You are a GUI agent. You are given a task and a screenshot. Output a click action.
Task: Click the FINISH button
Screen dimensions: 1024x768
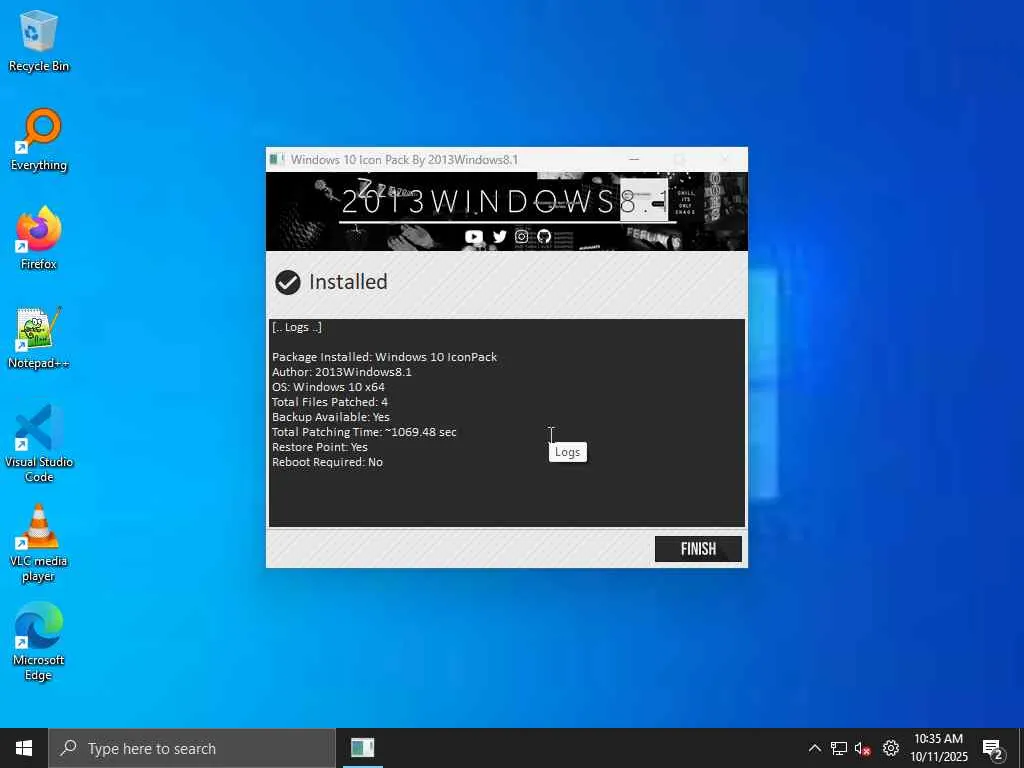pos(698,549)
